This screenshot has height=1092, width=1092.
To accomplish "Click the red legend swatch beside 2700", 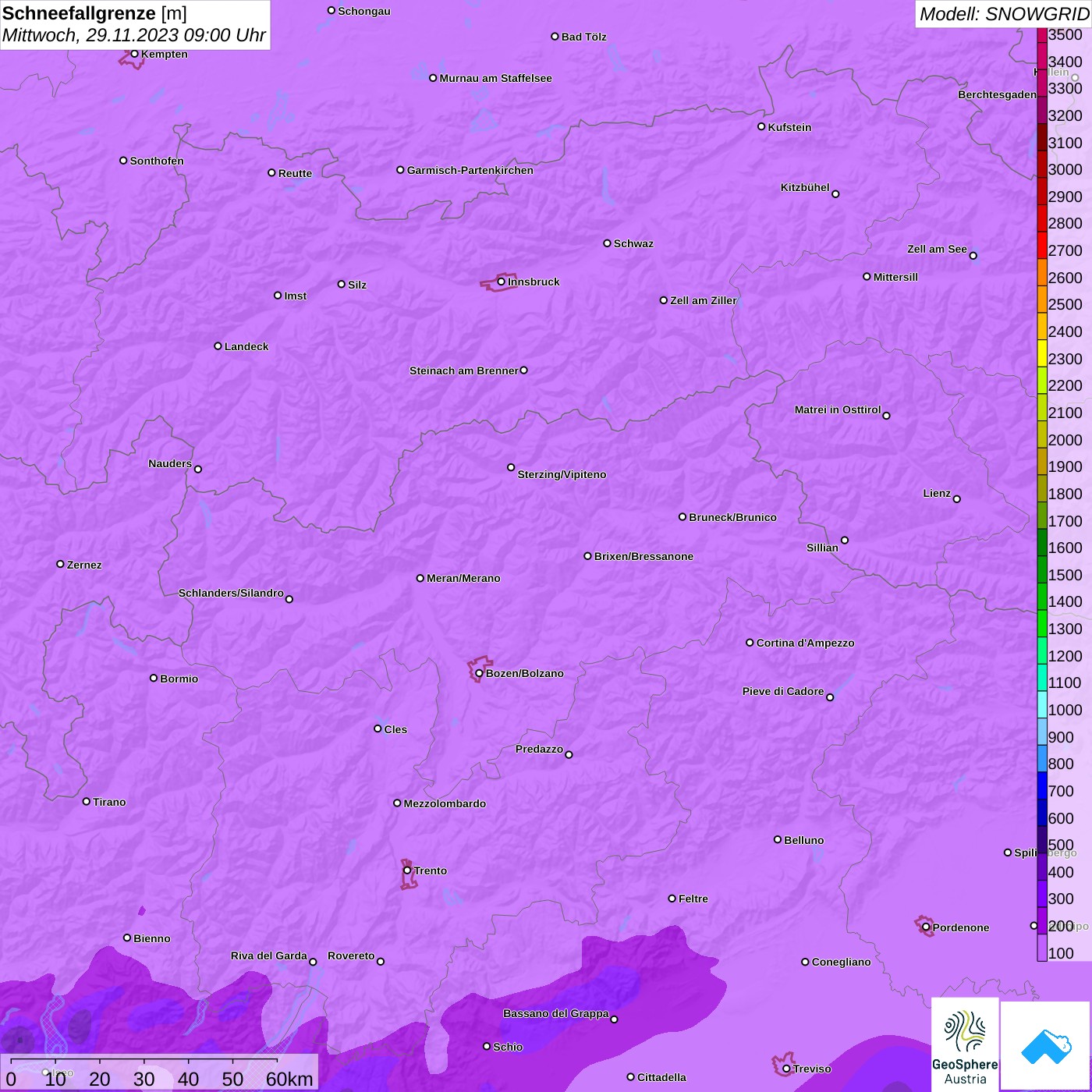I will [x=1042, y=245].
